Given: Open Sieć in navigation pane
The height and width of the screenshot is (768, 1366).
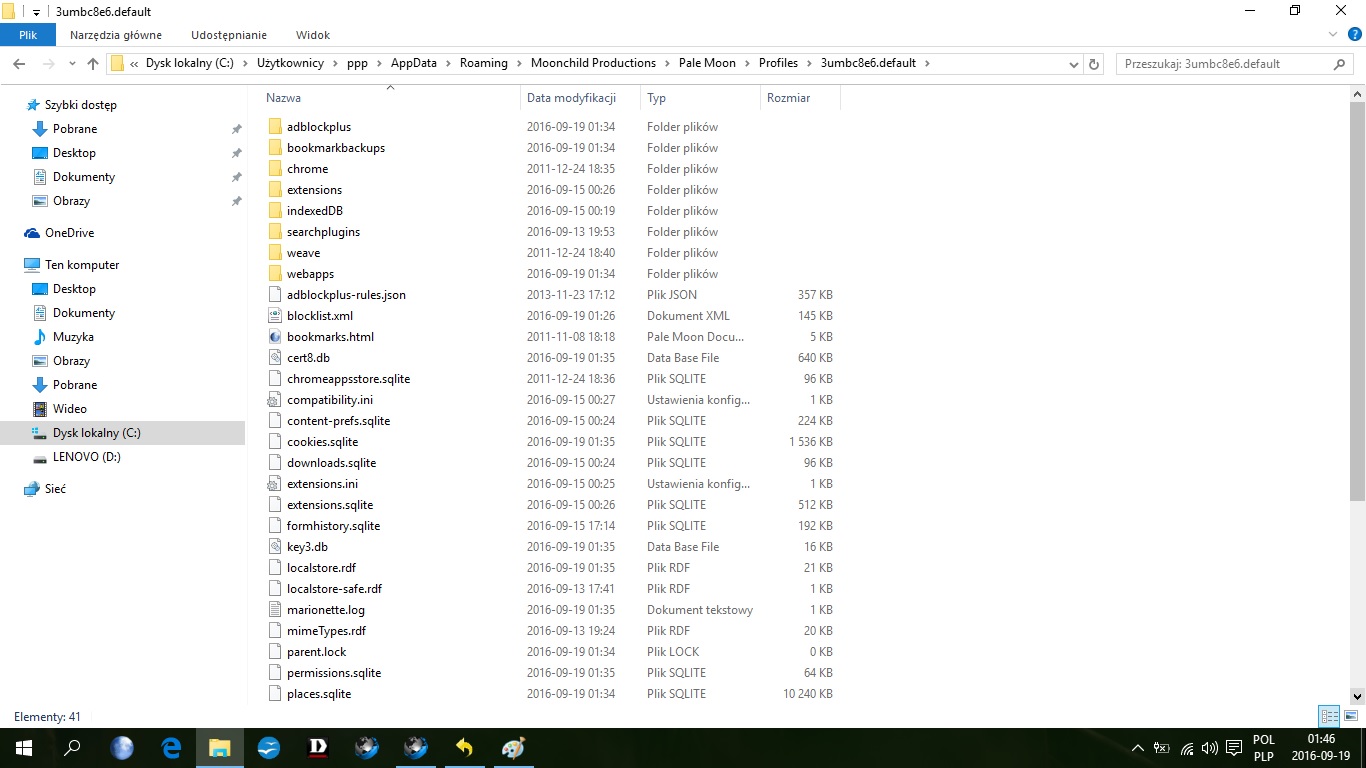Looking at the screenshot, I should point(55,489).
